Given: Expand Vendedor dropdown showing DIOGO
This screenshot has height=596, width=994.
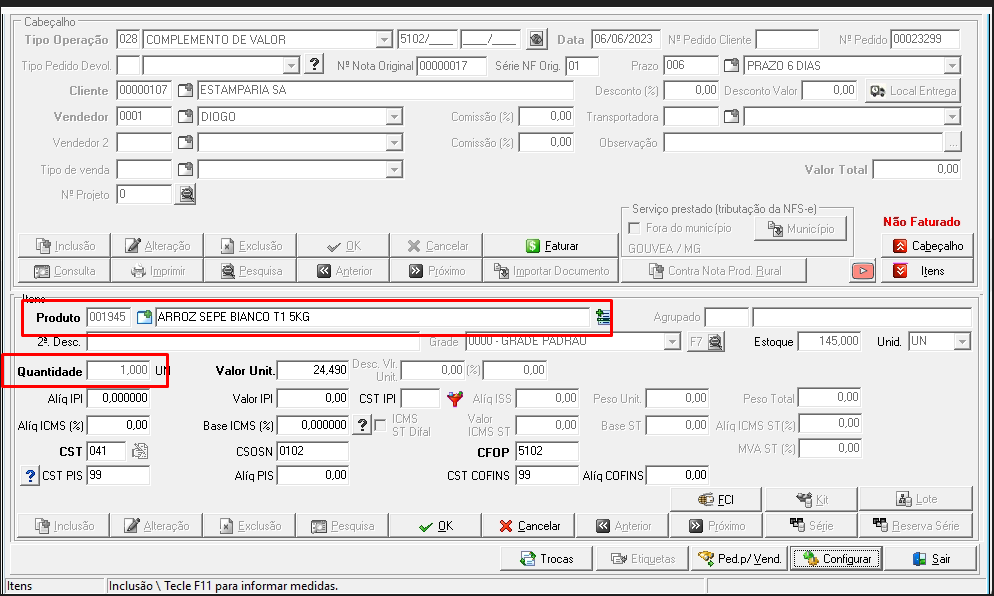Looking at the screenshot, I should 394,117.
